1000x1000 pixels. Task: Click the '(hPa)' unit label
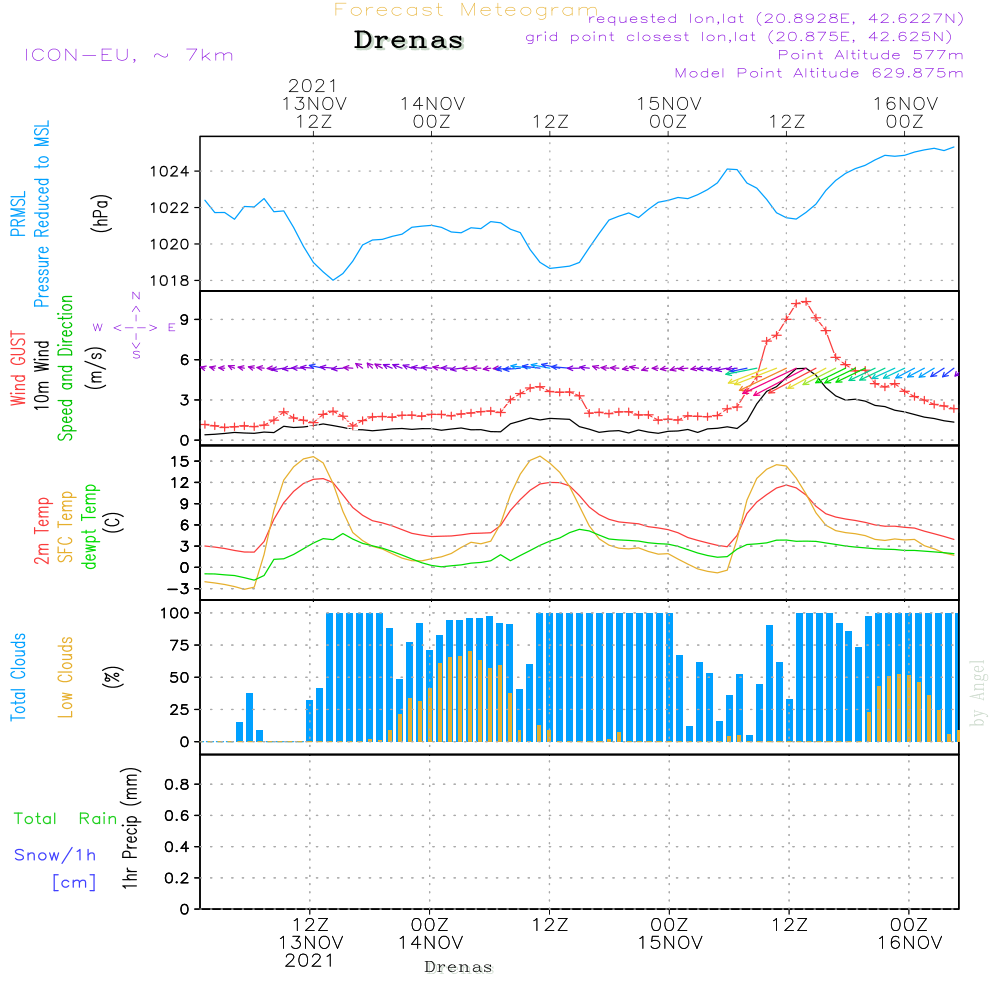[x=101, y=213]
